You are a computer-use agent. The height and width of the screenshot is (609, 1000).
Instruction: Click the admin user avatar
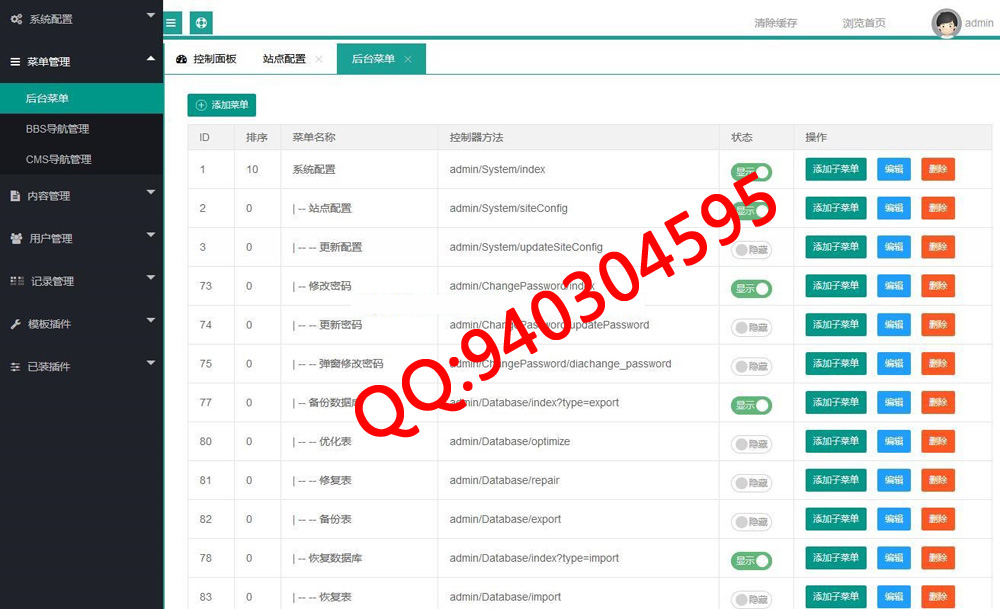[945, 23]
